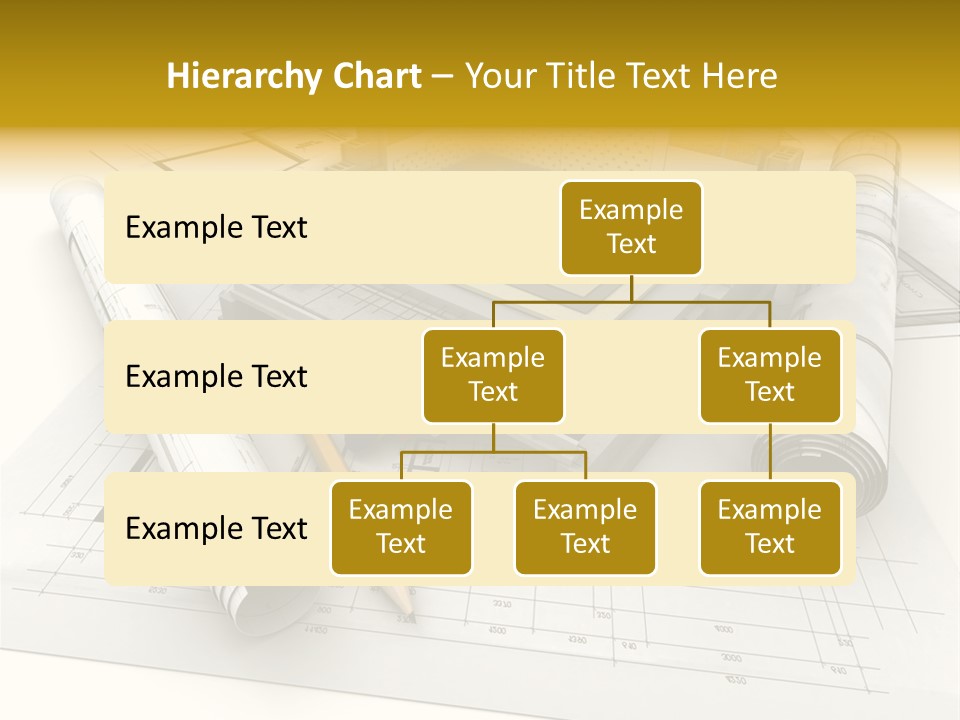Click the right second-level Example Text box
960x720 pixels.
(x=770, y=375)
